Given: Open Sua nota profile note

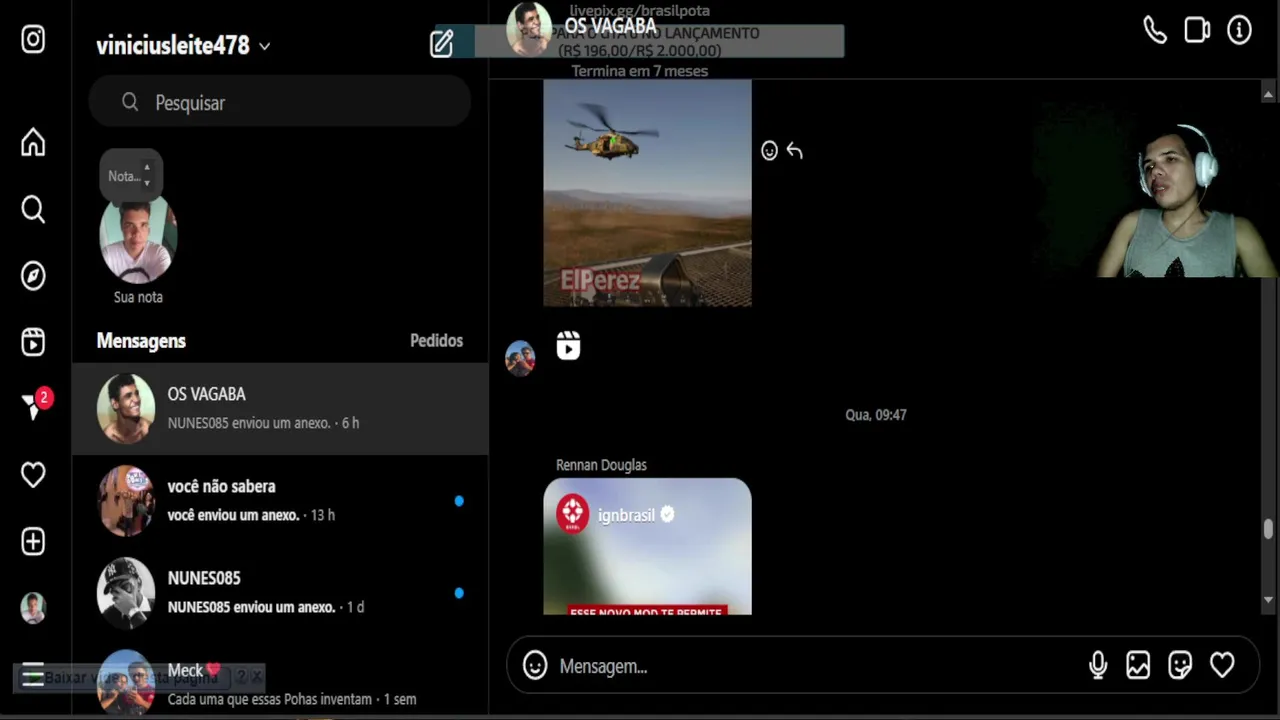Looking at the screenshot, I should [x=138, y=240].
